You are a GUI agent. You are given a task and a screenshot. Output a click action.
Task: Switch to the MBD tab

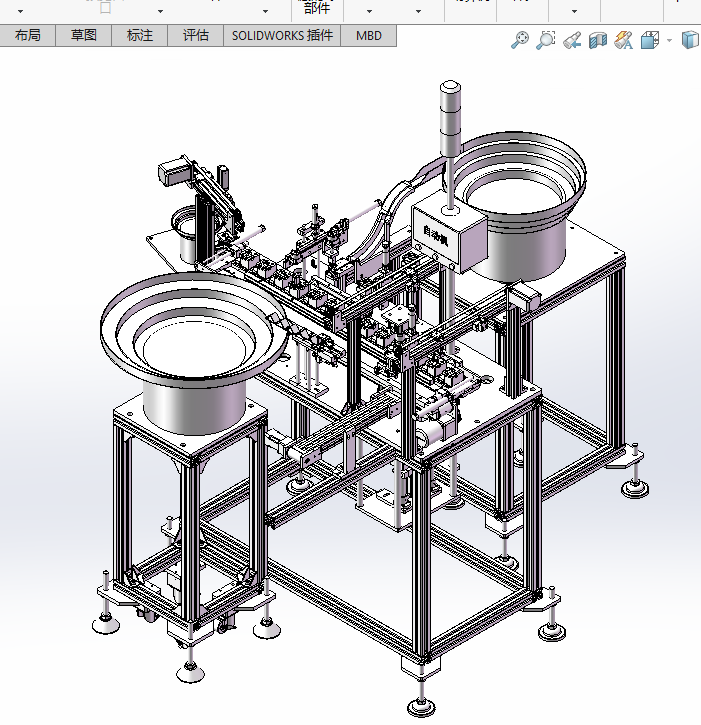click(x=369, y=35)
